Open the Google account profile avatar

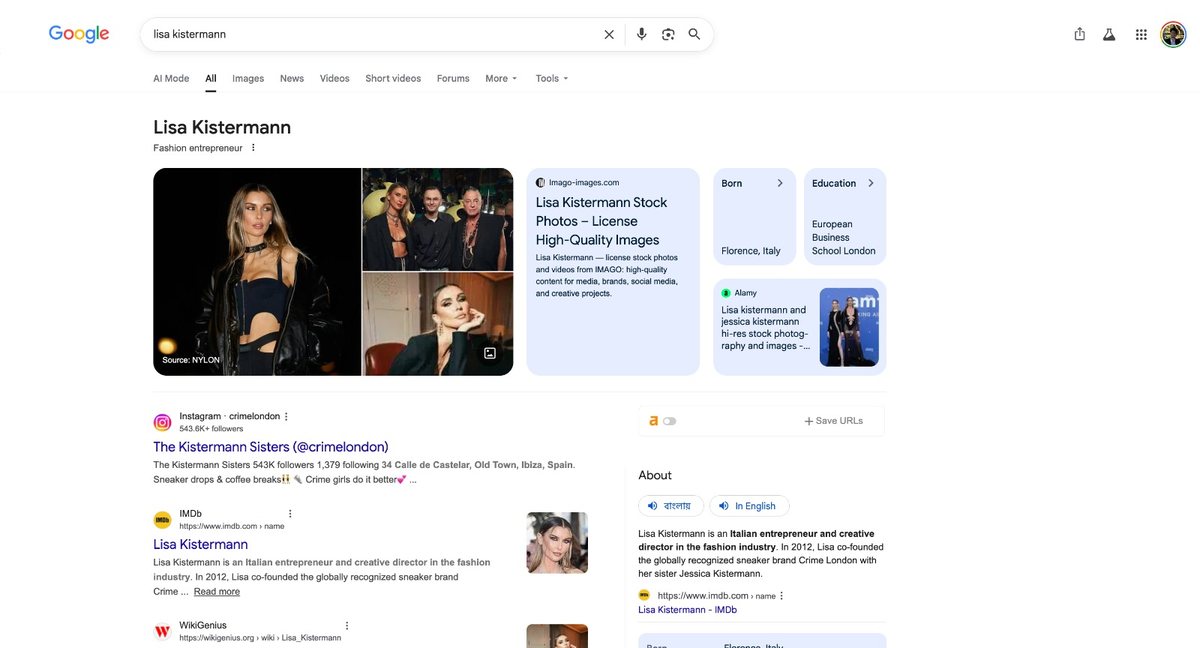point(1173,34)
